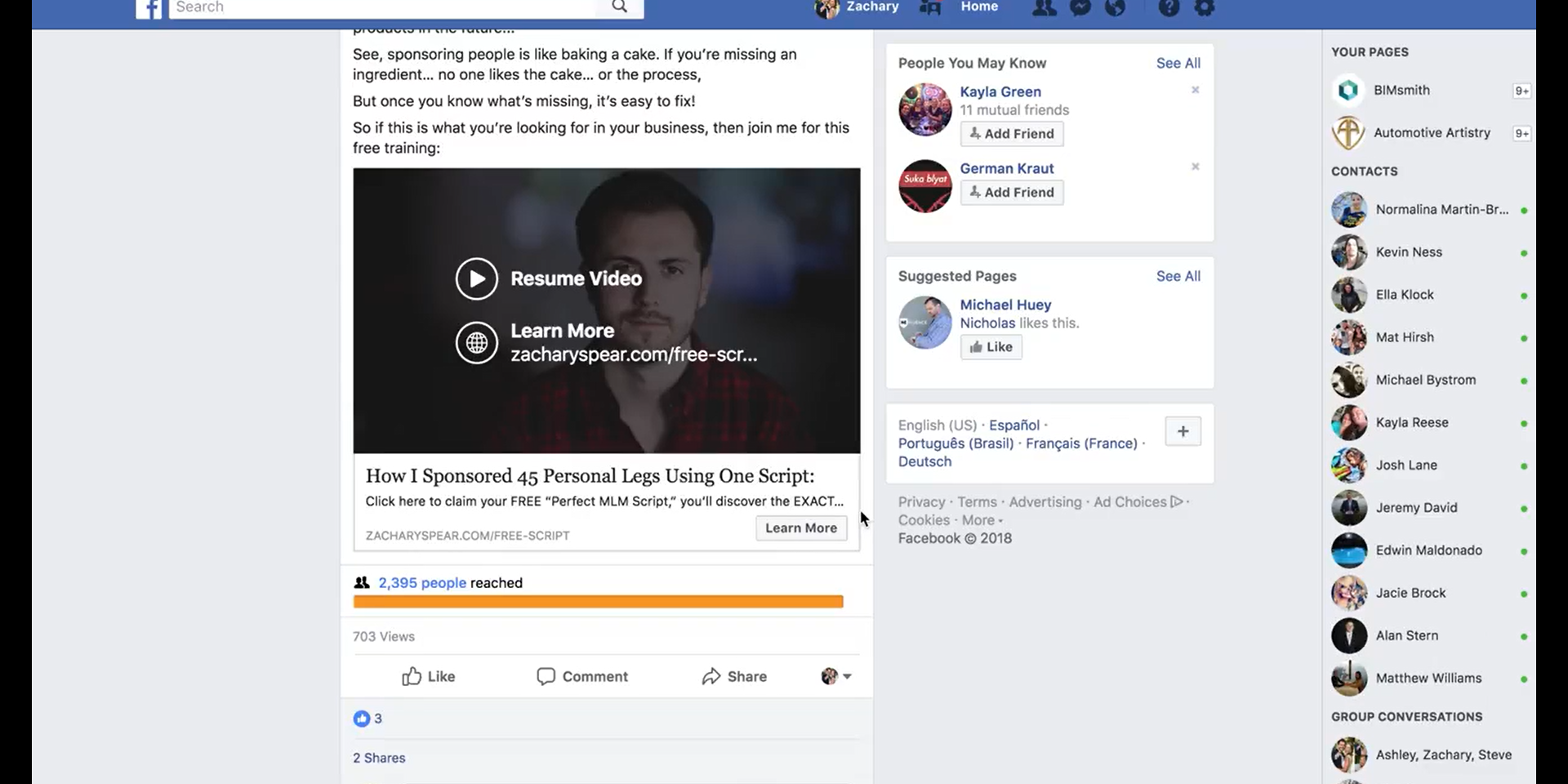This screenshot has width=1568, height=784.
Task: Click the Learn More button below video
Action: 801,528
